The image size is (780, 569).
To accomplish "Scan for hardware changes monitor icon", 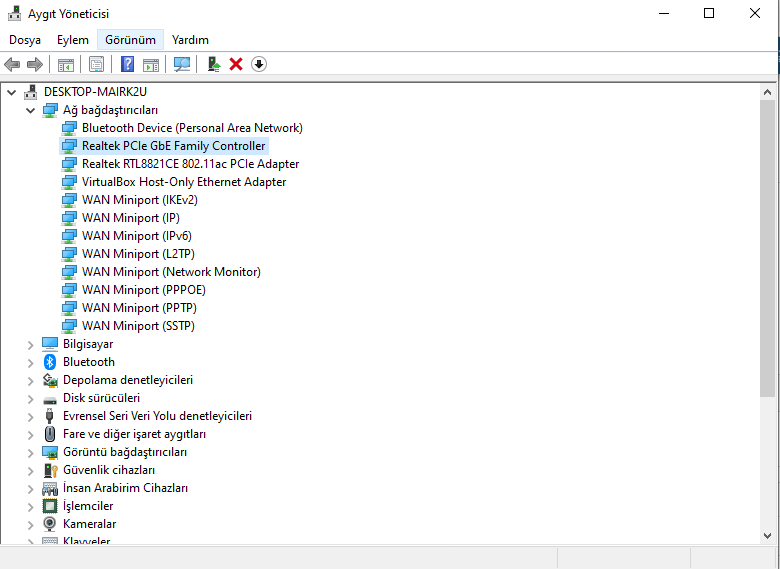I will click(x=182, y=64).
